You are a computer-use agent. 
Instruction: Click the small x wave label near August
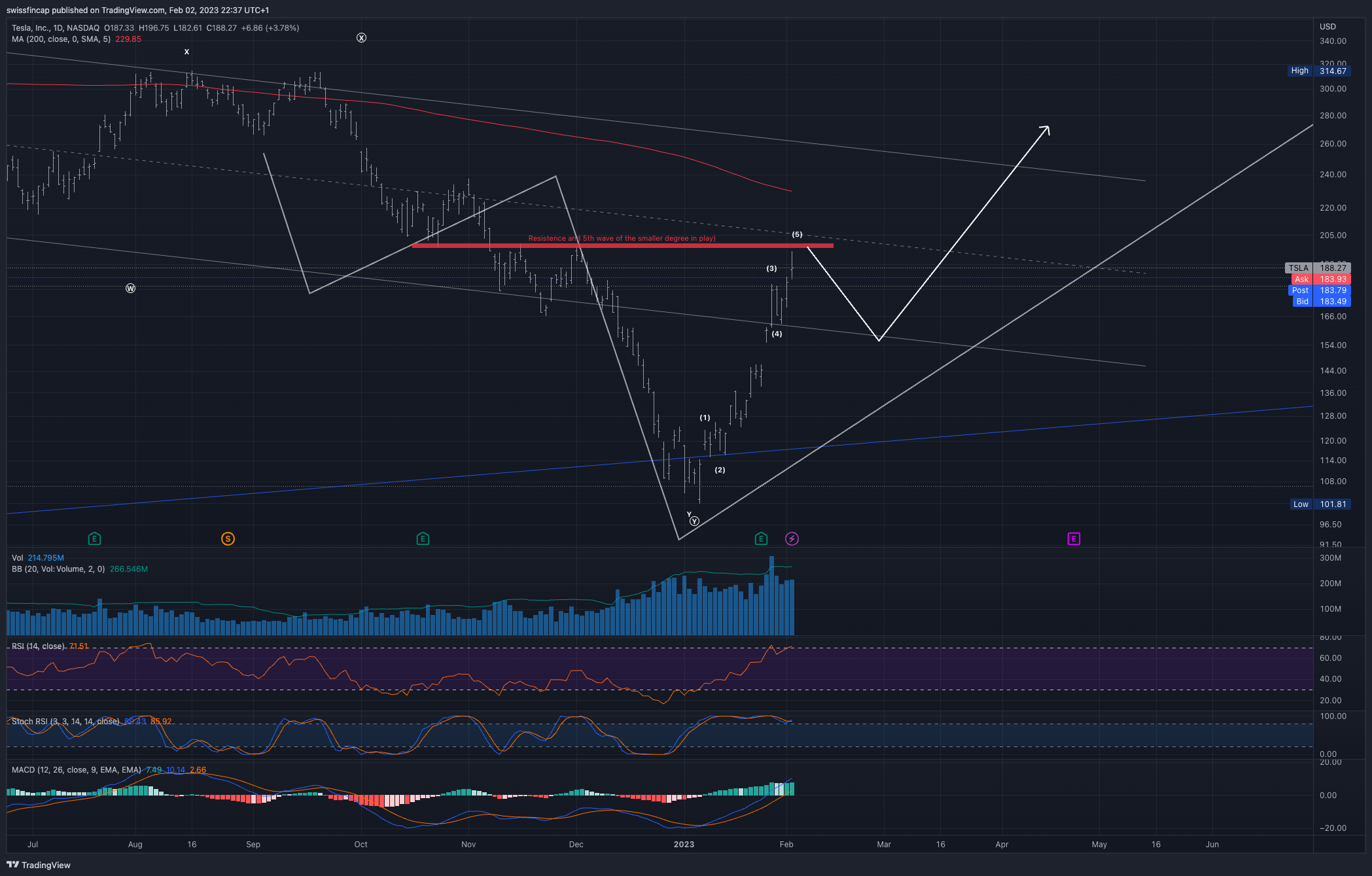click(x=186, y=52)
